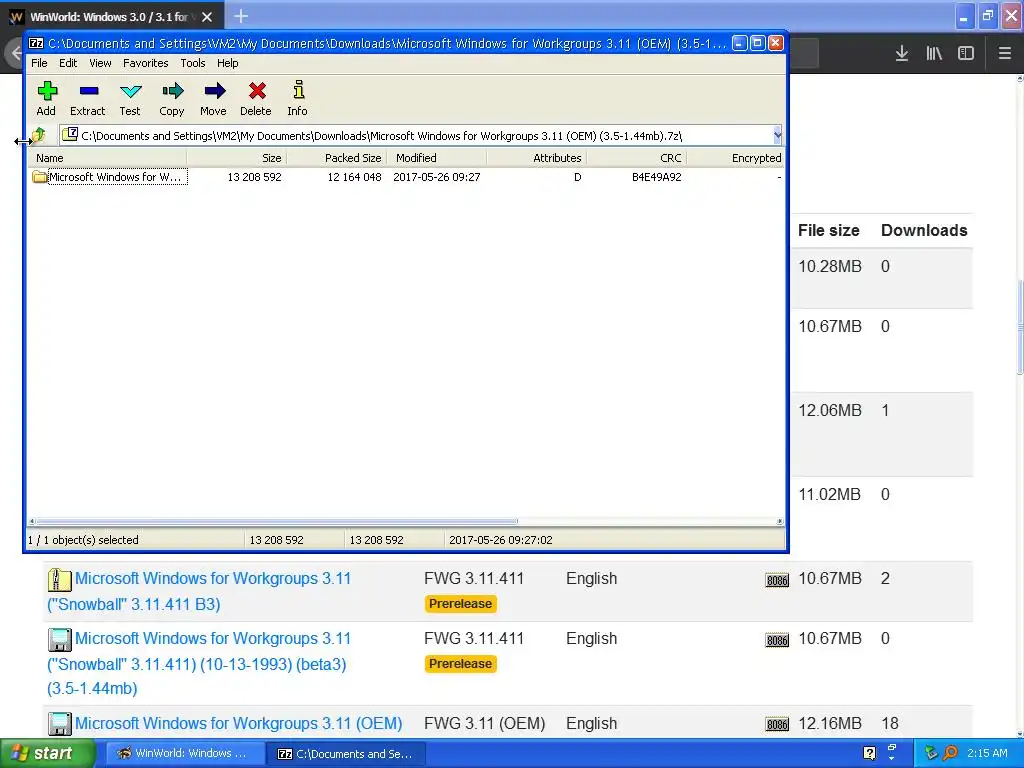
Task: Click the safely remove hardware tray icon
Action: click(x=931, y=753)
